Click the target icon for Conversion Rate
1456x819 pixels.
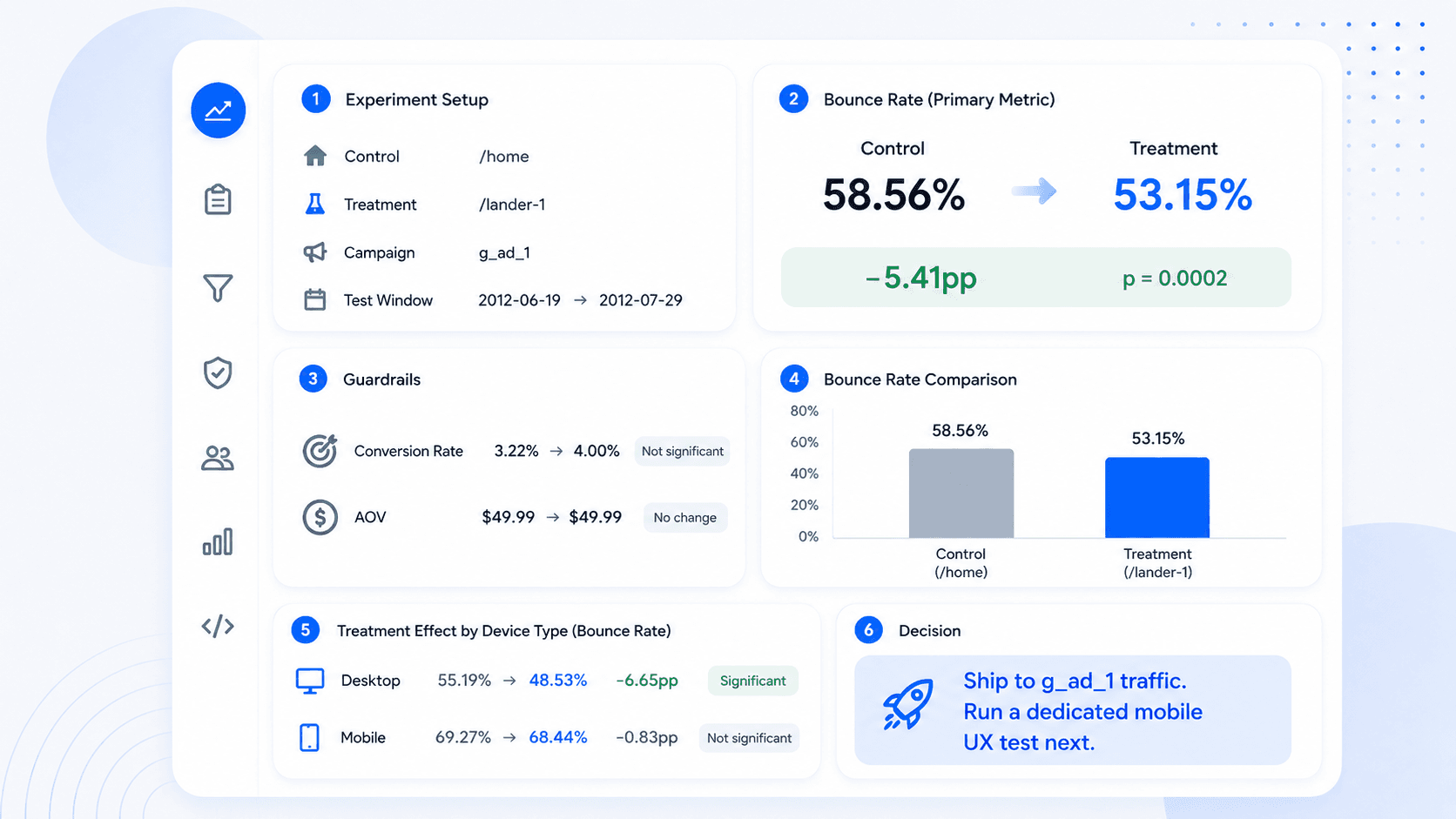(x=320, y=450)
